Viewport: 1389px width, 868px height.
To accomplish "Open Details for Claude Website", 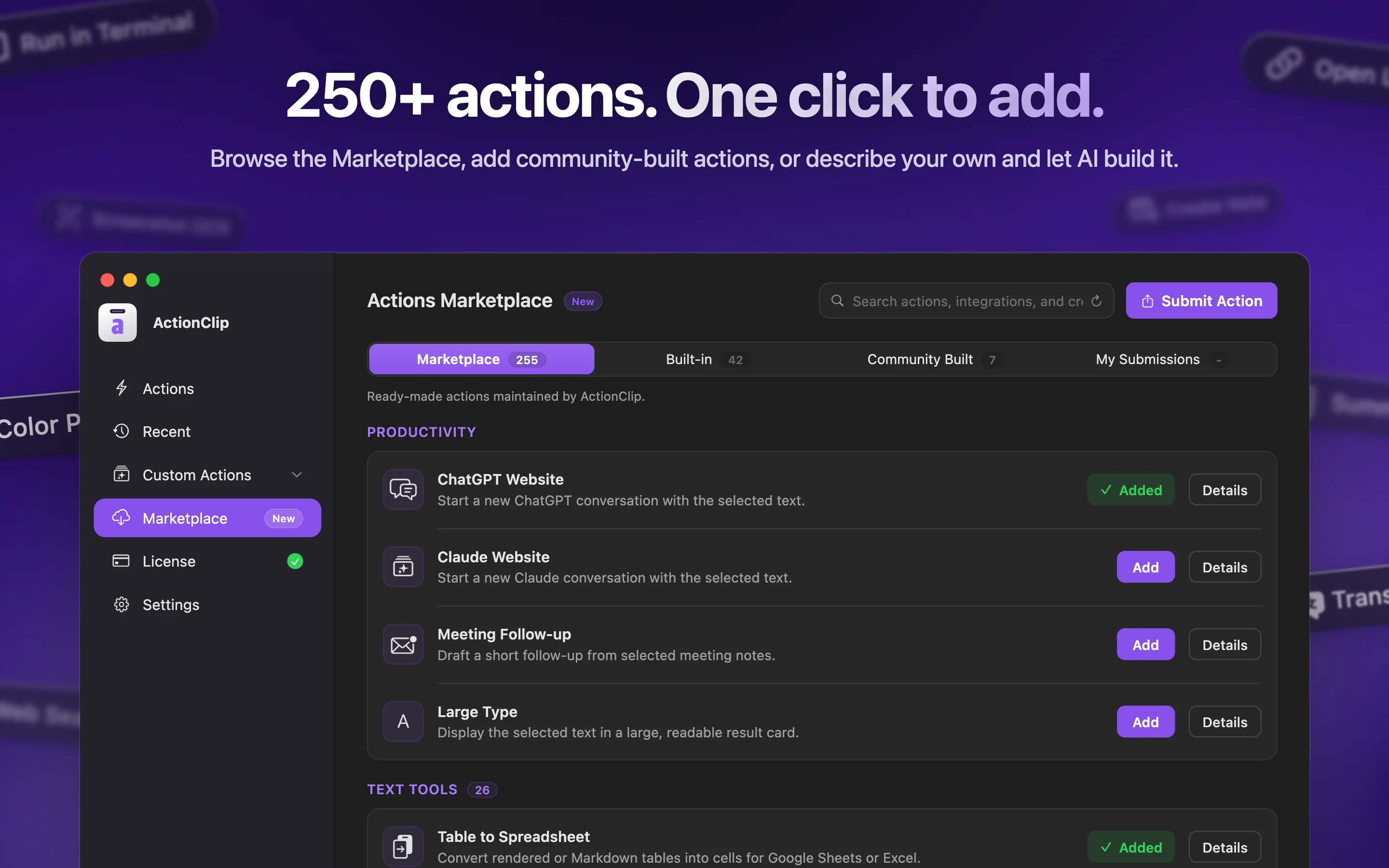I will coord(1225,567).
